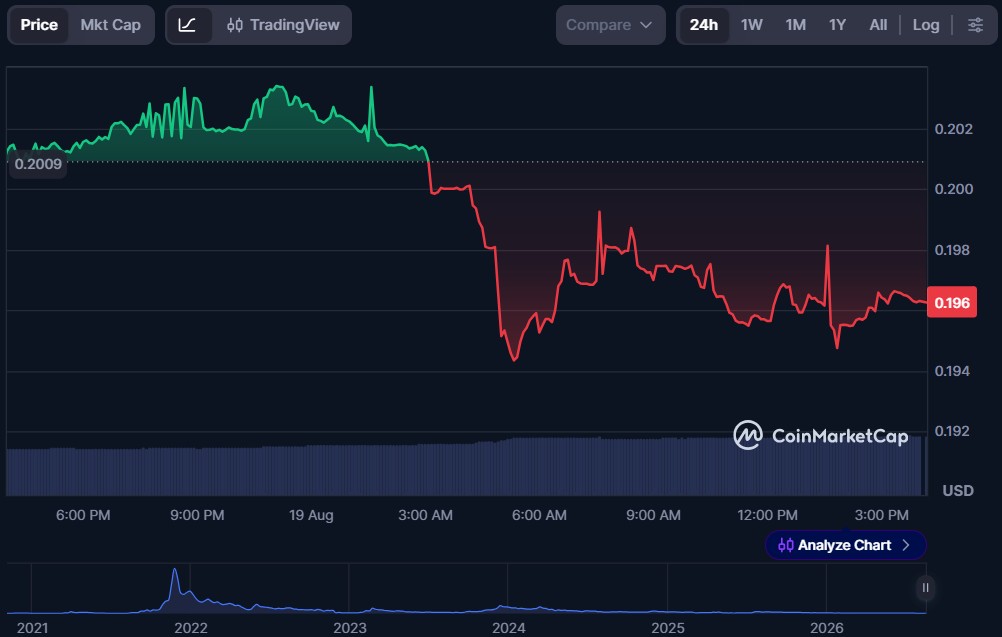This screenshot has height=637, width=1002.
Task: Click the 3:00 AM axis label
Action: [426, 515]
